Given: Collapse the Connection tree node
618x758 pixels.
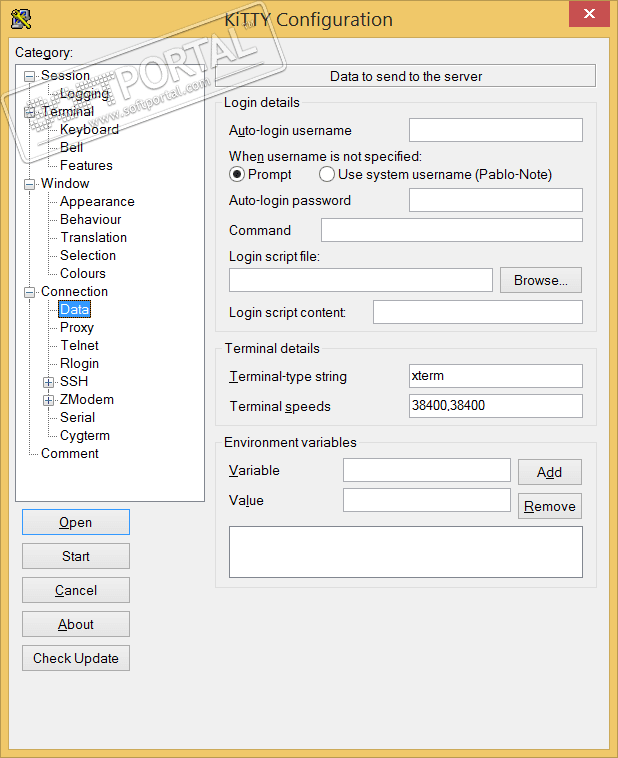Looking at the screenshot, I should click(29, 292).
